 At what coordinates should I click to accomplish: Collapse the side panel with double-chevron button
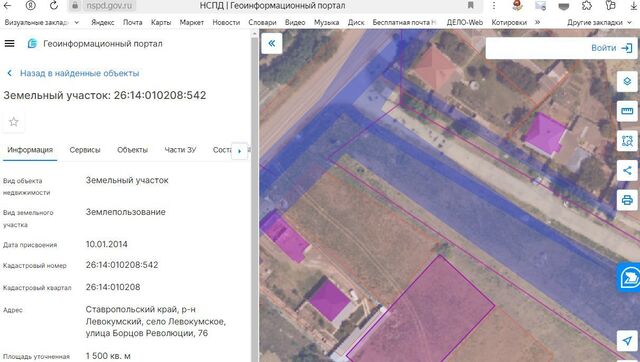(x=271, y=43)
